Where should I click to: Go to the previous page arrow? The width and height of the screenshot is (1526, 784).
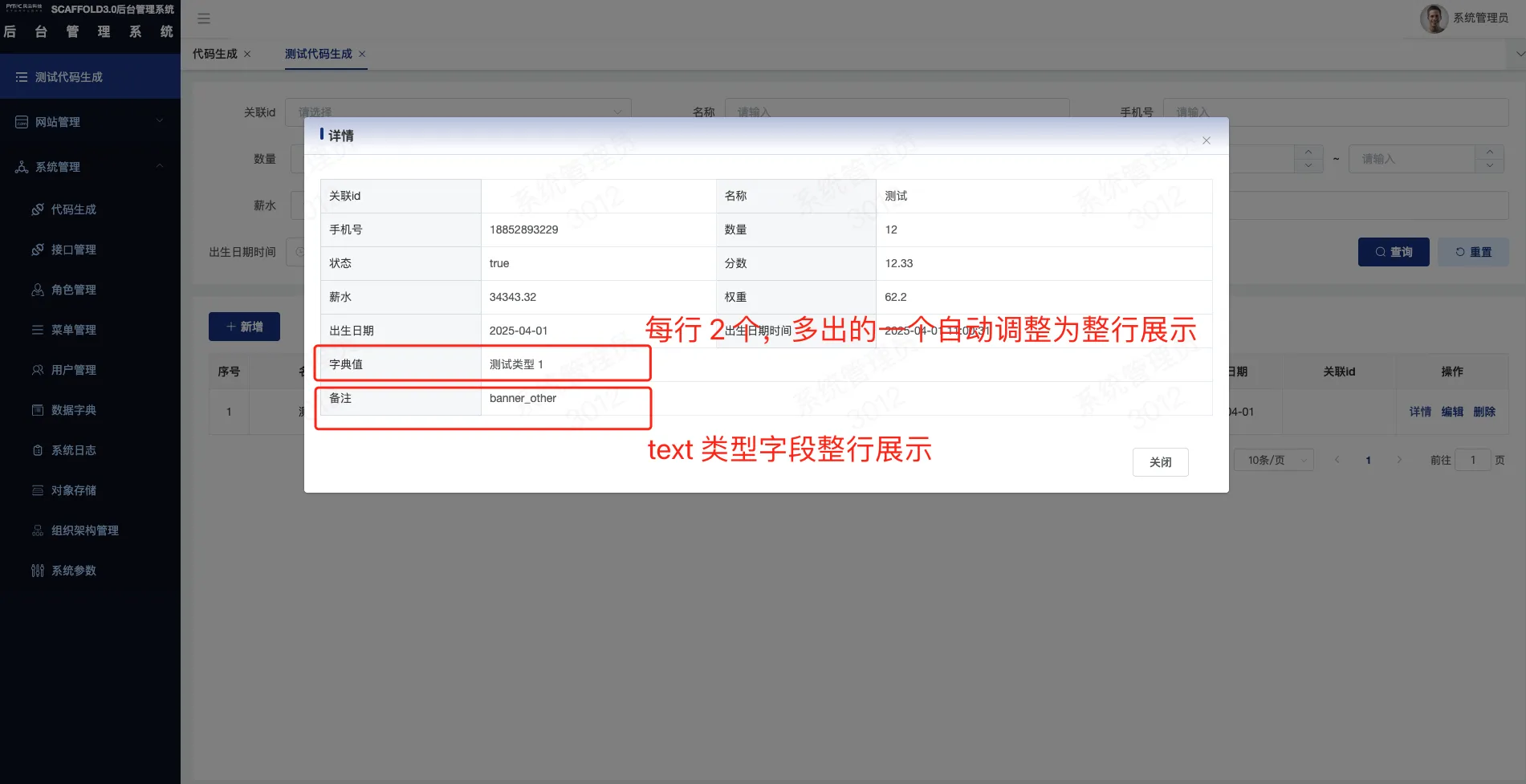tap(1337, 460)
